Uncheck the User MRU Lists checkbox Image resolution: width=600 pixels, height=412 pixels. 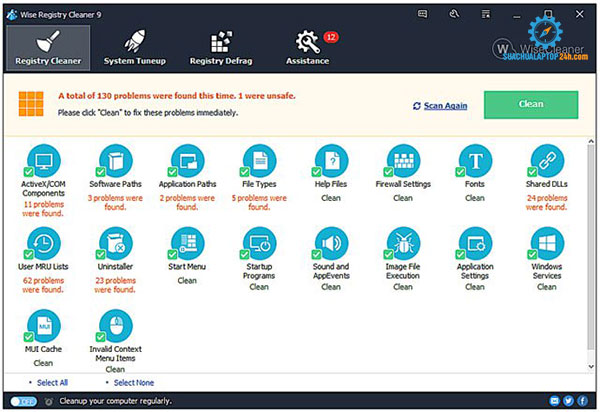tap(28, 254)
